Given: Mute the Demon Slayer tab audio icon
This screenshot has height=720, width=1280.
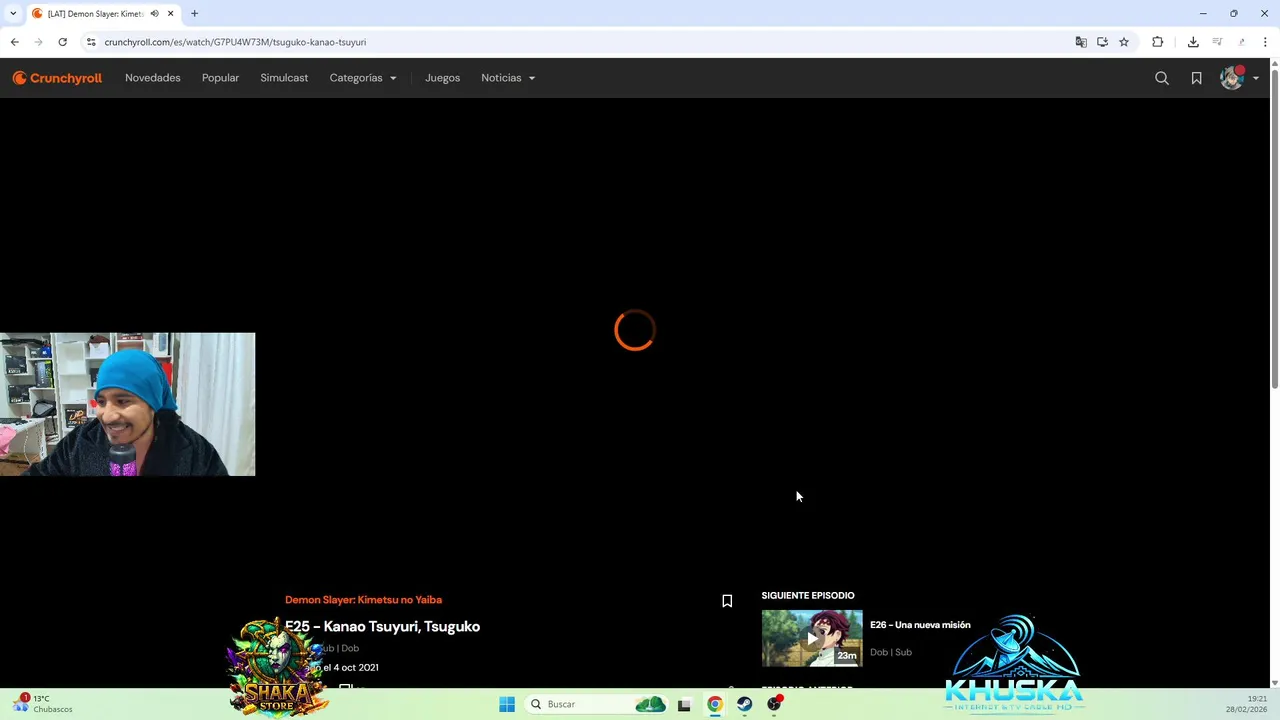Looking at the screenshot, I should [x=154, y=14].
